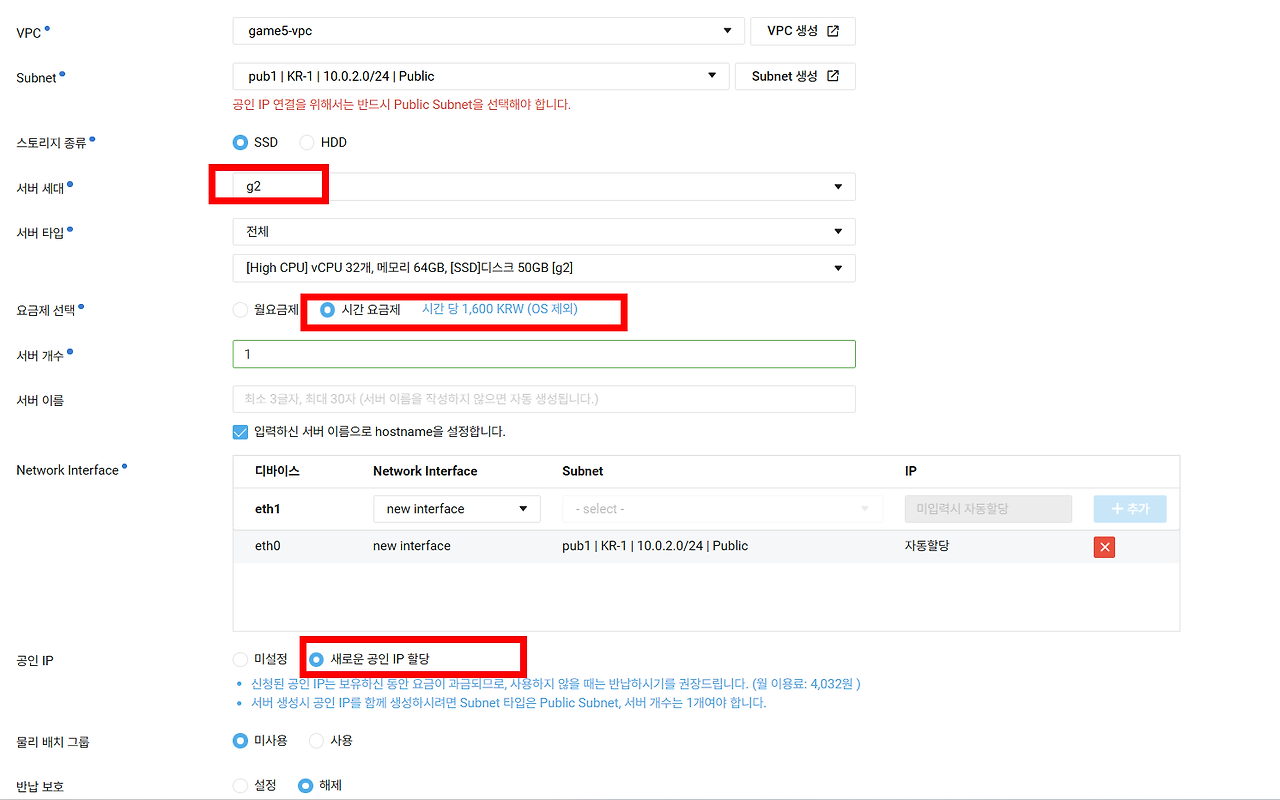1280x800 pixels.
Task: Select 해제 for 반납 보호
Action: pos(306,786)
